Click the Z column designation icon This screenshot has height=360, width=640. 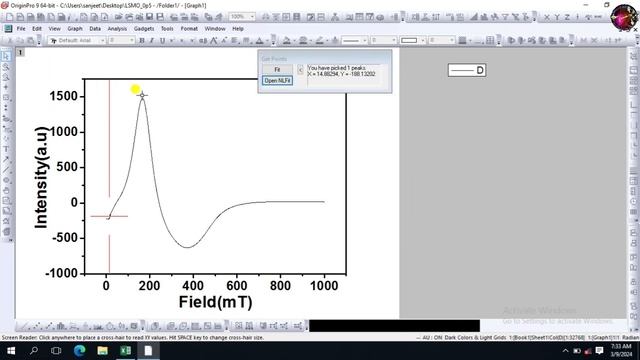tap(567, 17)
